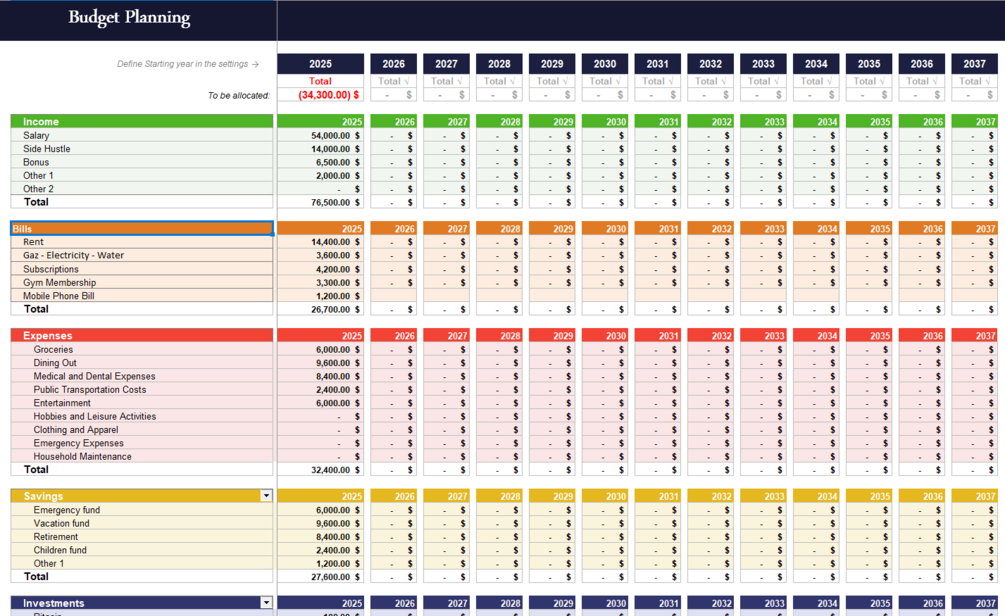Click the red 2035 header in Expenses row
Viewport: 1005px width, 616px height.
coord(868,335)
